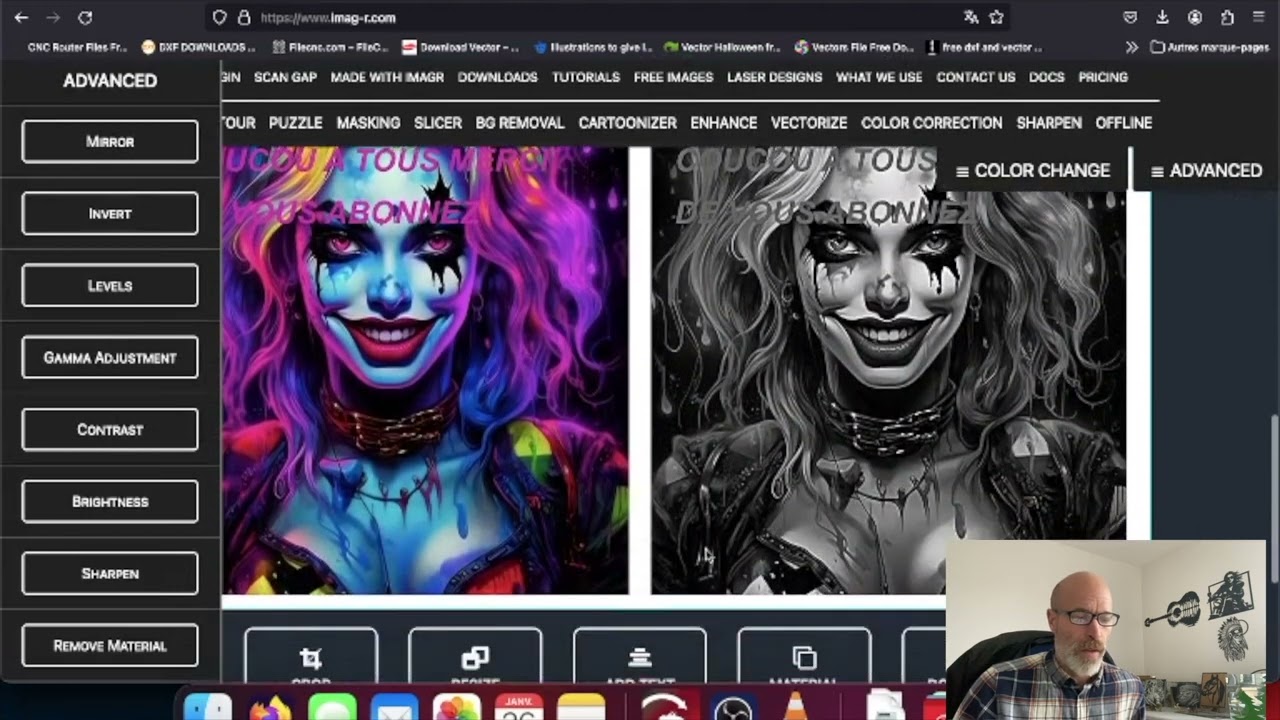The image size is (1280, 720).
Task: Open the Free Images nav item
Action: tap(673, 77)
